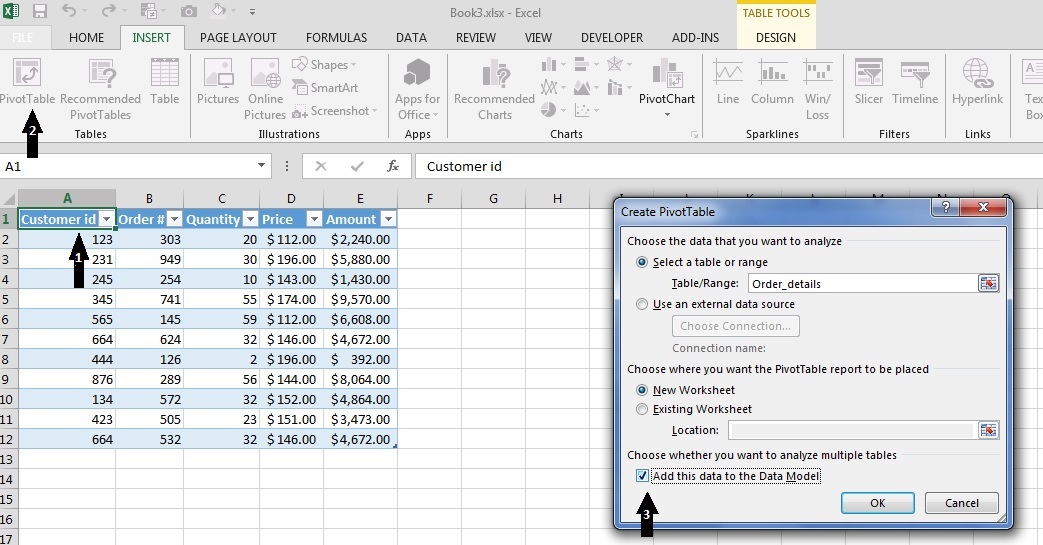Insert Pictures from file
This screenshot has height=545, width=1043.
[x=218, y=82]
